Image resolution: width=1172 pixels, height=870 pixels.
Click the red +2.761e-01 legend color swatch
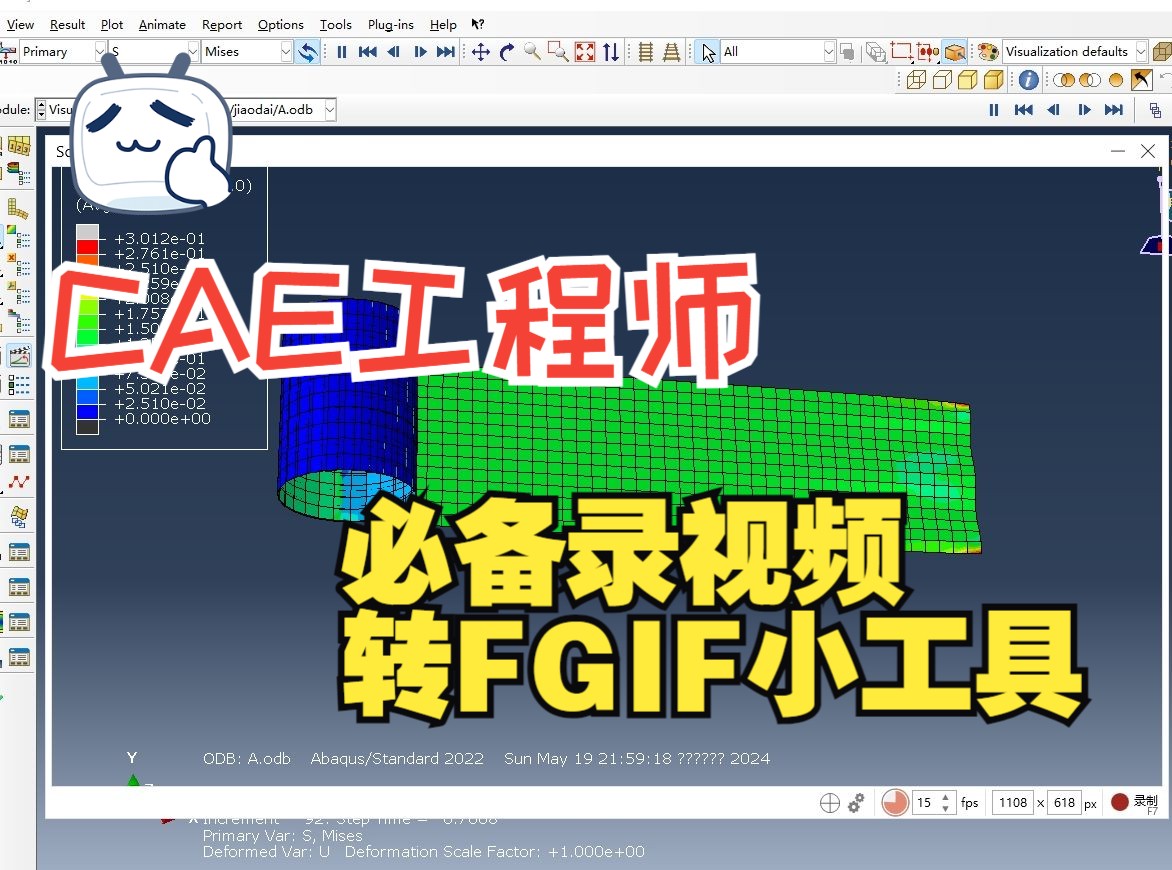(x=87, y=247)
